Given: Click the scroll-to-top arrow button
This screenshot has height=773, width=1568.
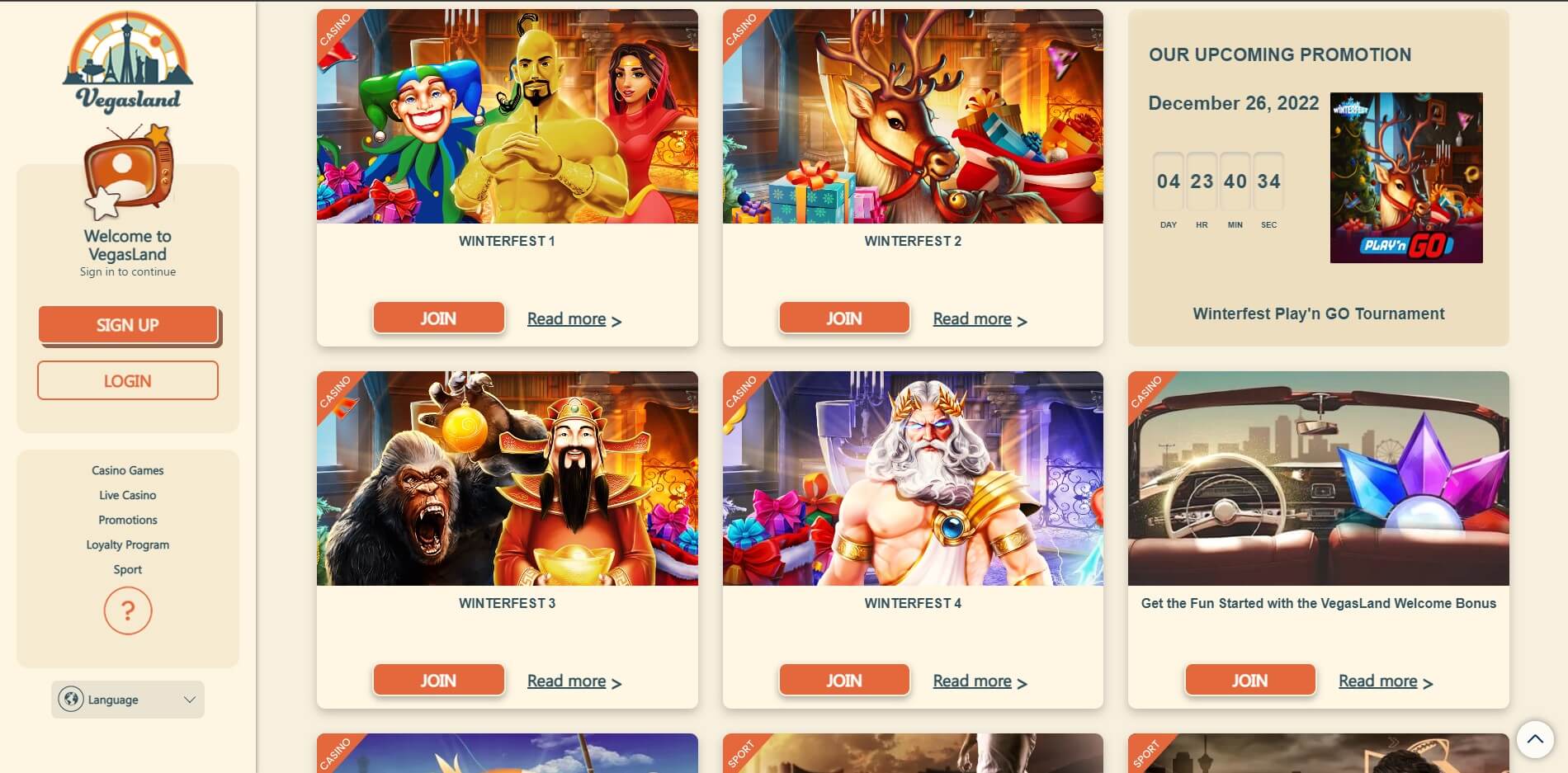Looking at the screenshot, I should (x=1535, y=739).
